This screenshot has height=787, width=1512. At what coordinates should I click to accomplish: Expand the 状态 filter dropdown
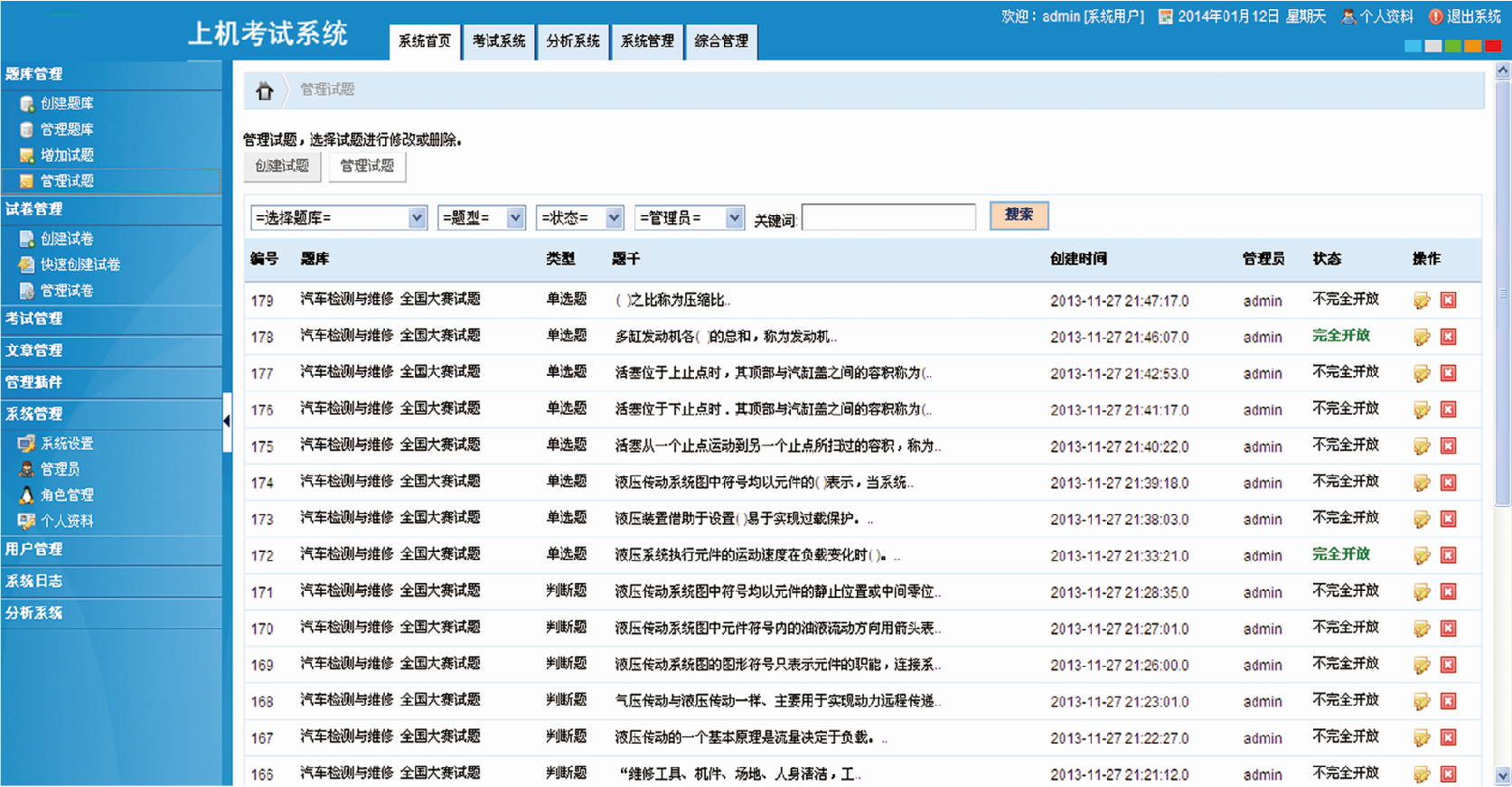[580, 218]
